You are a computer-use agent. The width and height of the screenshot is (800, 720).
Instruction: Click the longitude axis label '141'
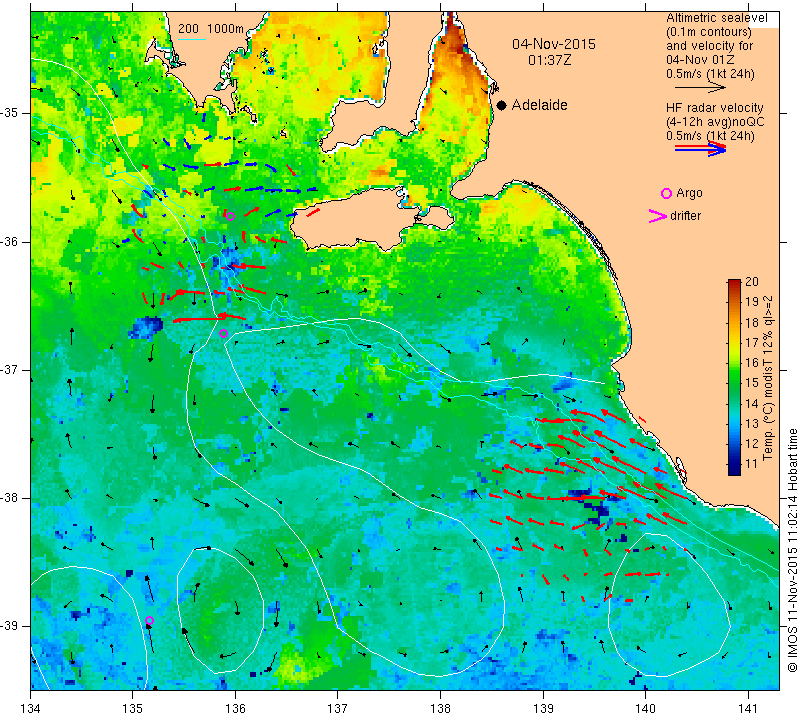coord(748,709)
